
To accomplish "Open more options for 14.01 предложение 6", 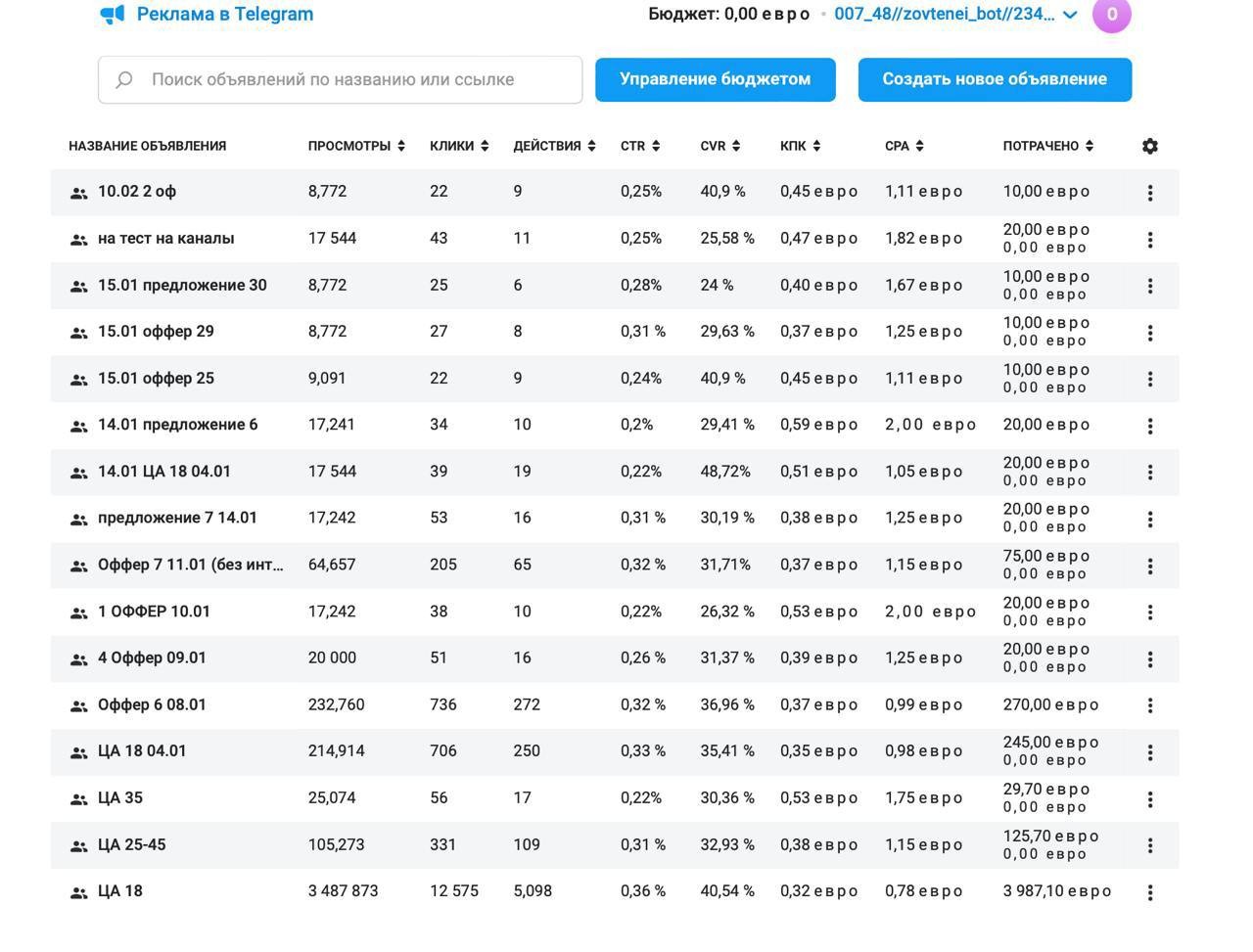I will pyautogui.click(x=1150, y=426).
